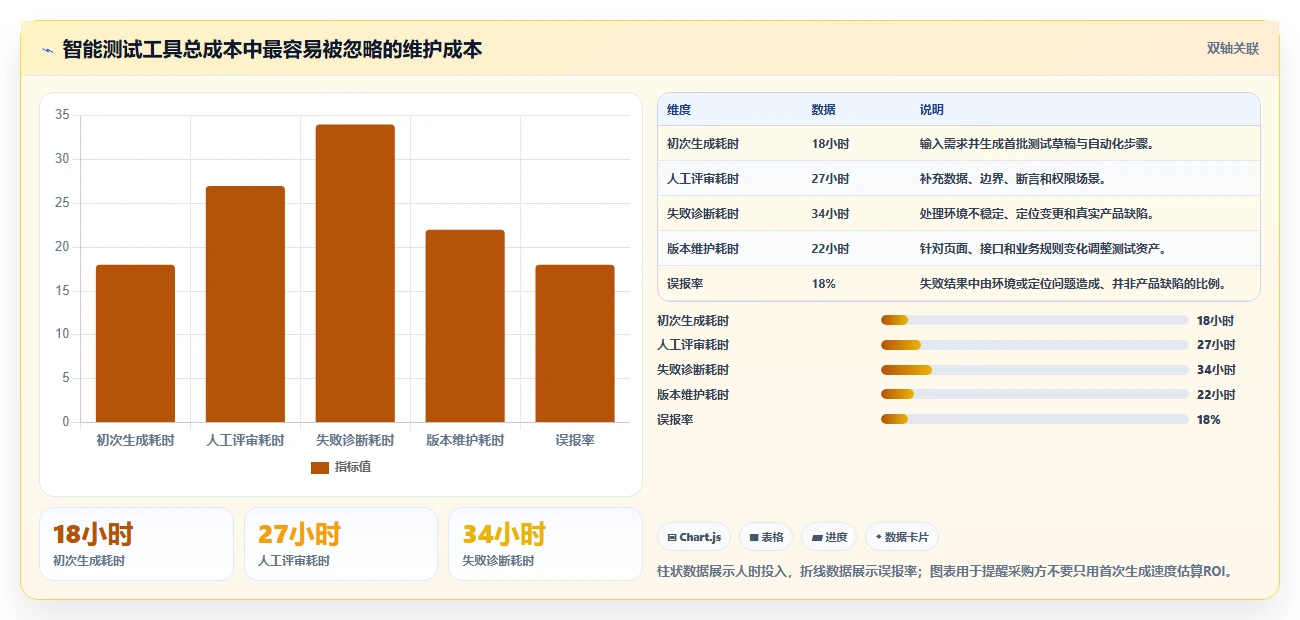
Task: Click the 进度 chip
Action: (829, 537)
